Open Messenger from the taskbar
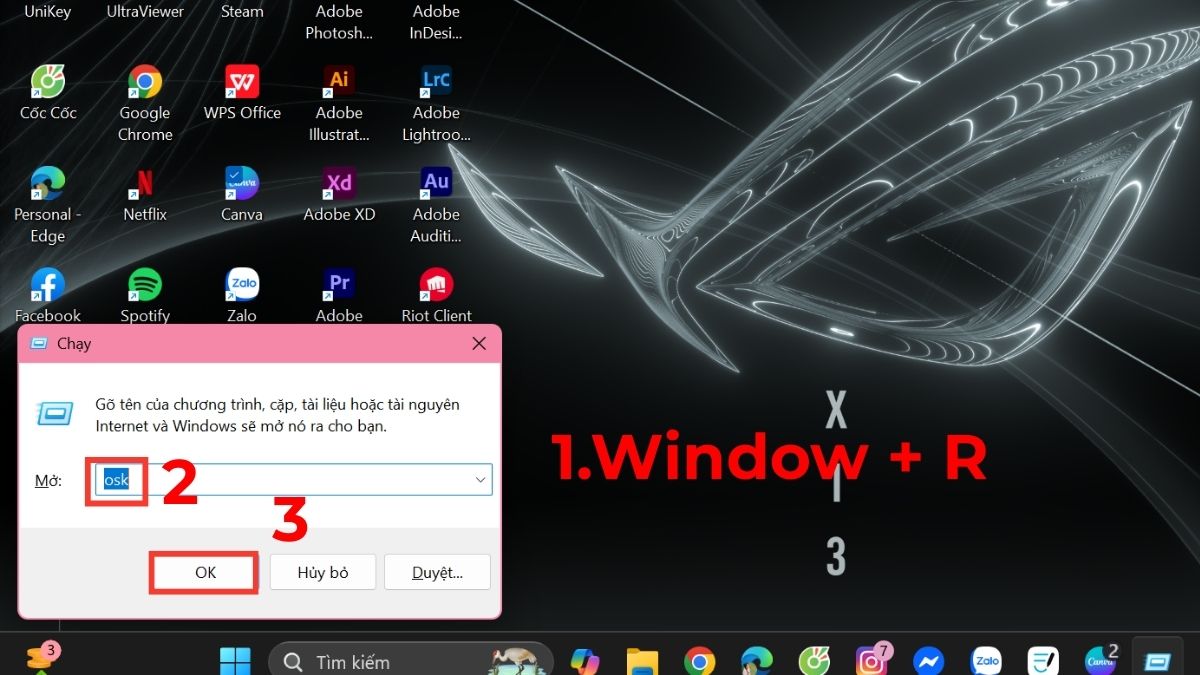Image resolution: width=1200 pixels, height=675 pixels. coord(928,660)
